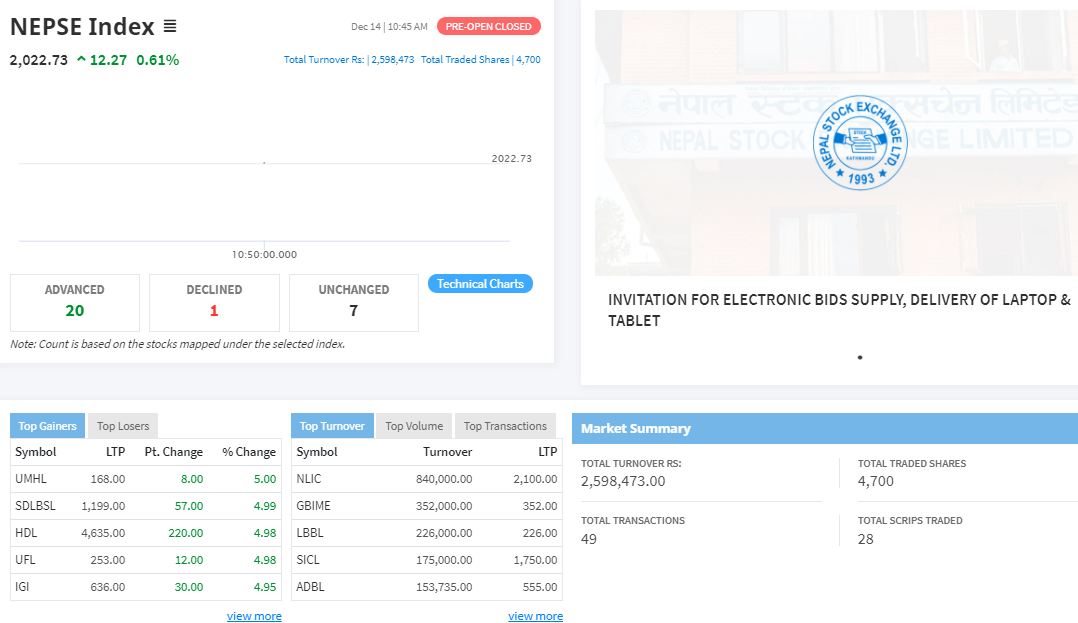Click the HDL symbol in Top Gainers
Viewport: 1078px width, 623px height.
click(26, 532)
